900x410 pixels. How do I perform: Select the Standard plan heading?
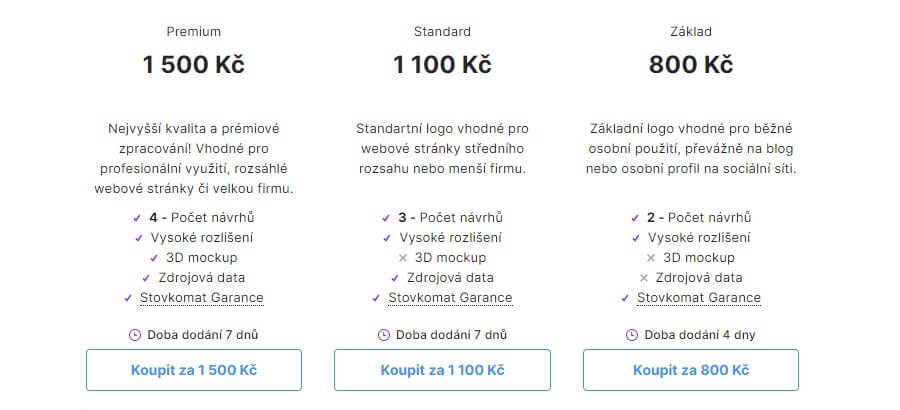(x=442, y=32)
